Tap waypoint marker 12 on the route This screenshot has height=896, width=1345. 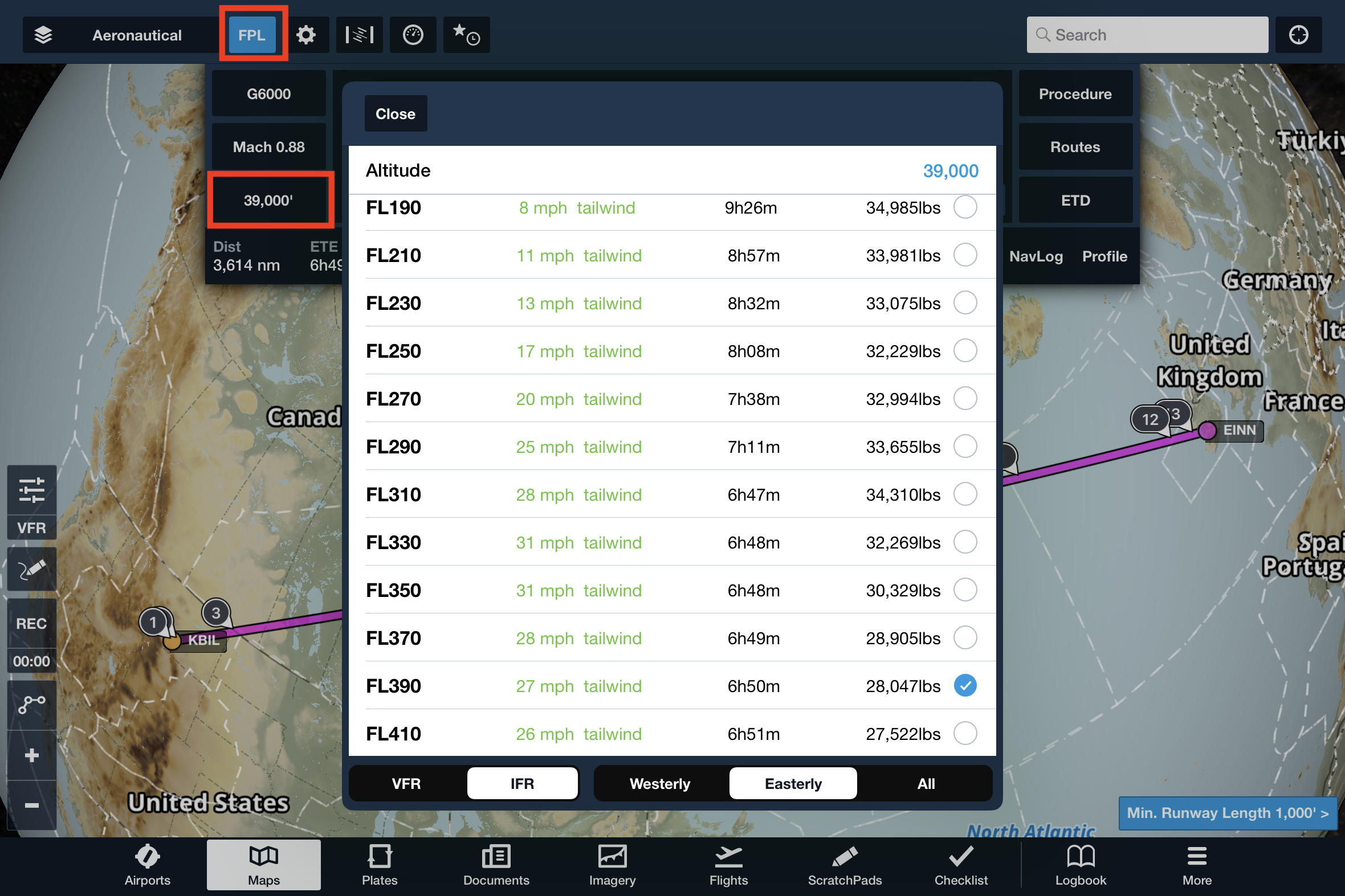(1150, 420)
